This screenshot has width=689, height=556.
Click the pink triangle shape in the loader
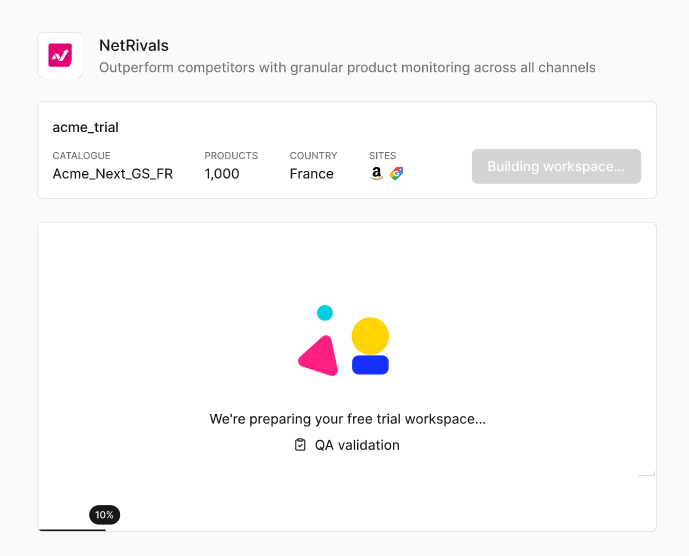pyautogui.click(x=320, y=357)
